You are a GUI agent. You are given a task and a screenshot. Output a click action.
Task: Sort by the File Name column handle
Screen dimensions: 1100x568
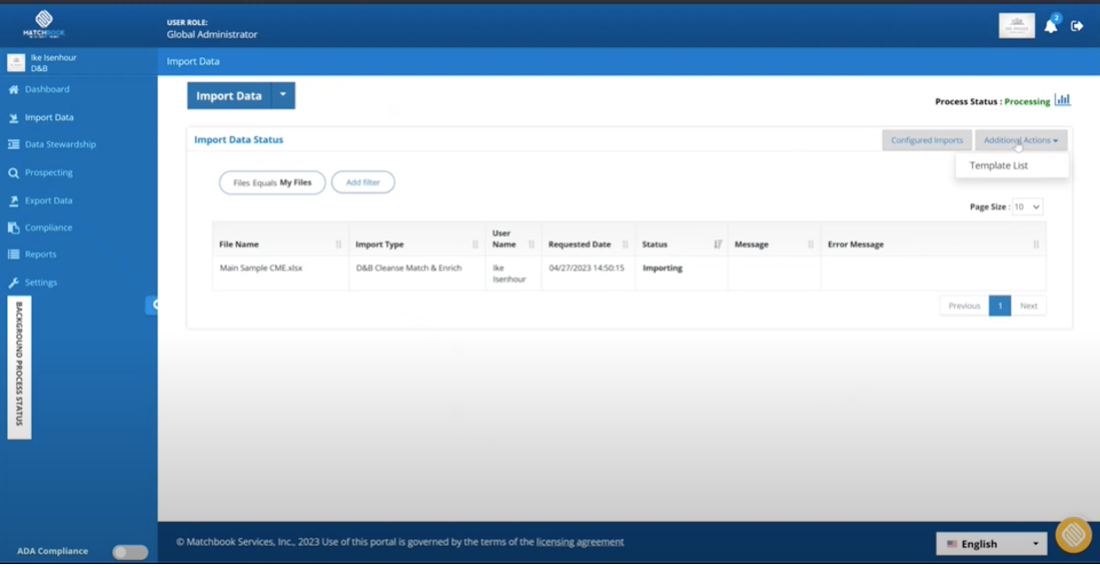(339, 245)
